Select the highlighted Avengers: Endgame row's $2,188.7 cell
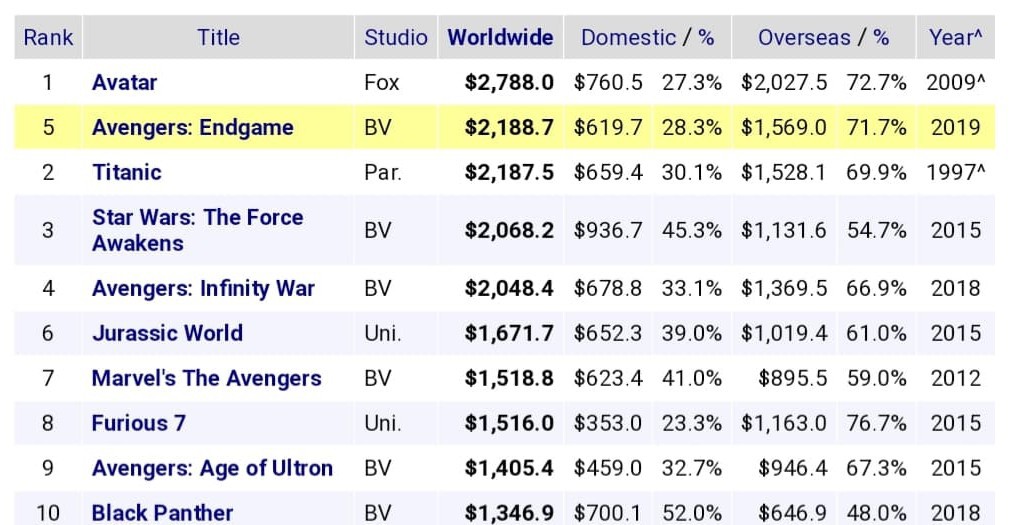 (x=509, y=127)
